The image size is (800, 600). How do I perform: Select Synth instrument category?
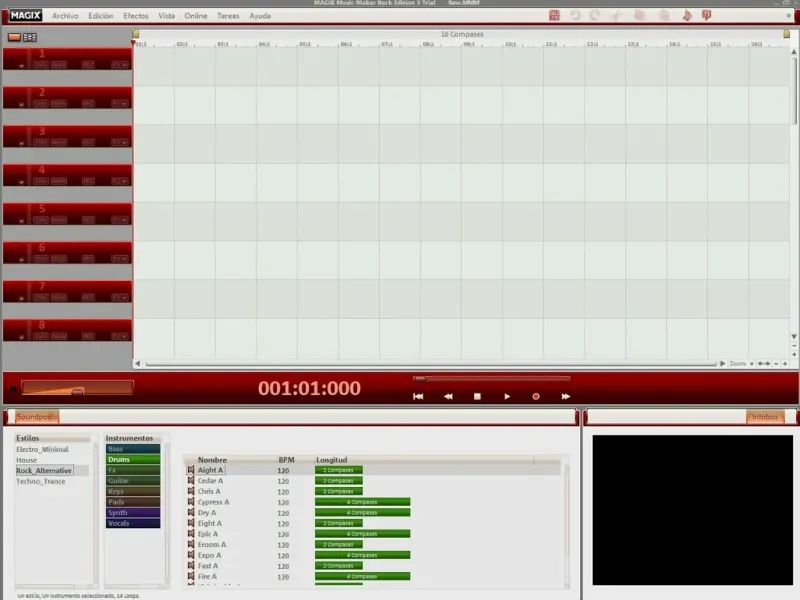pos(133,513)
